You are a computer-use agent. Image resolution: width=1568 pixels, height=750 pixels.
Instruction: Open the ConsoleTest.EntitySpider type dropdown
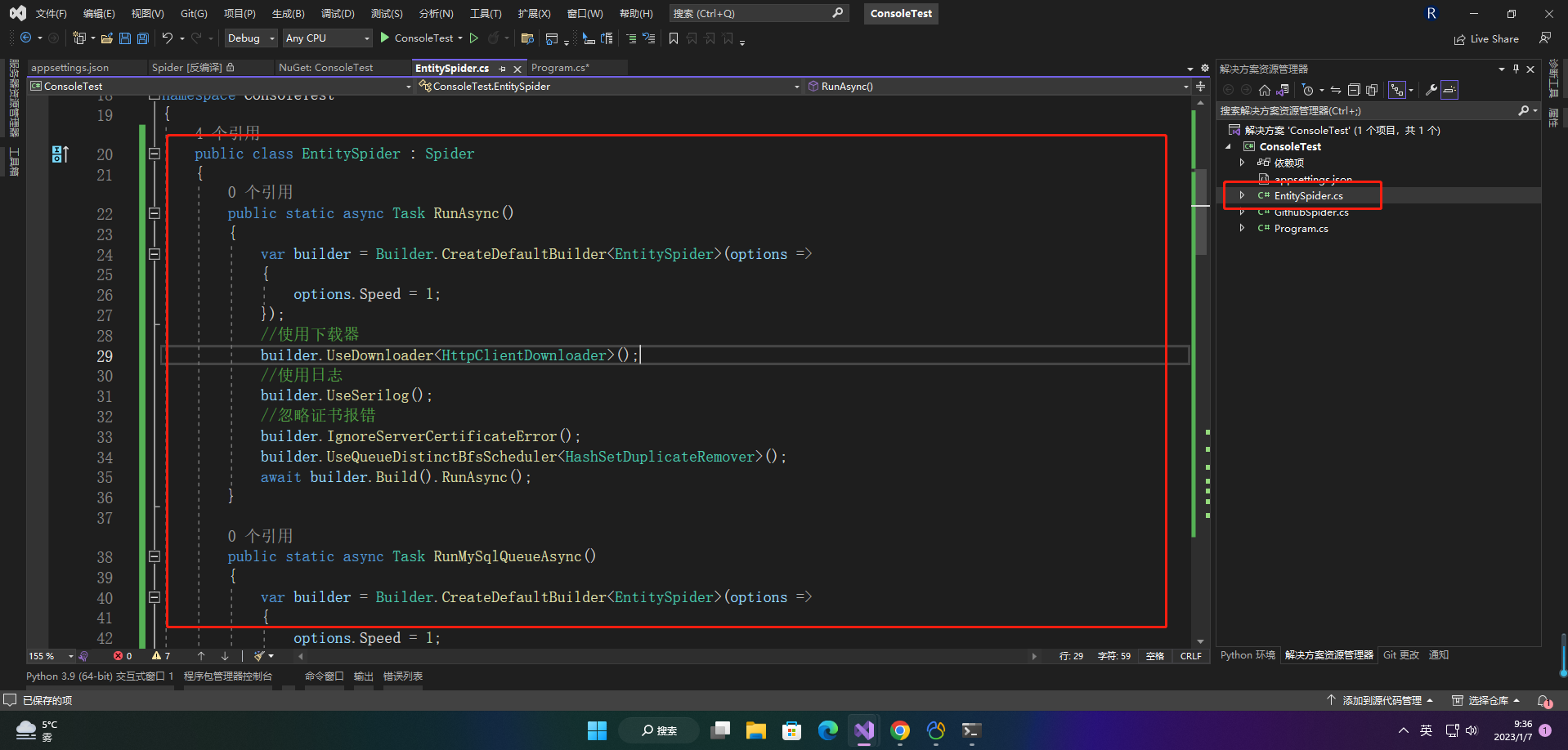[x=609, y=87]
